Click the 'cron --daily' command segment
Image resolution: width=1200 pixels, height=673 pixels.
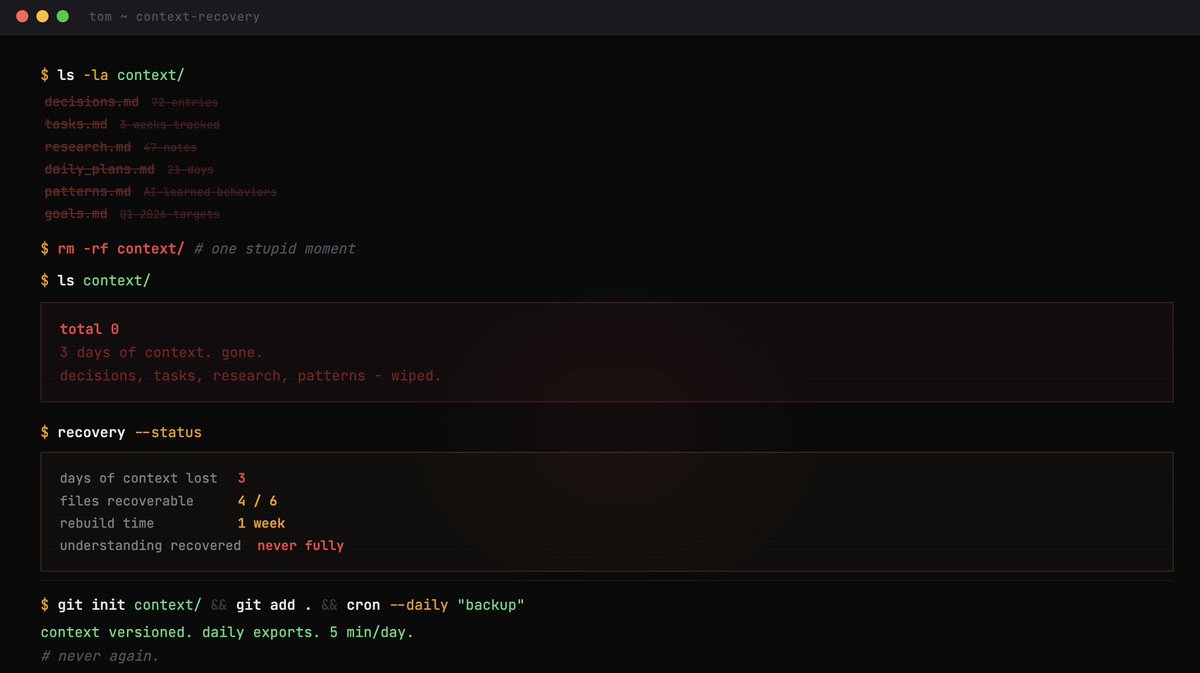point(397,605)
